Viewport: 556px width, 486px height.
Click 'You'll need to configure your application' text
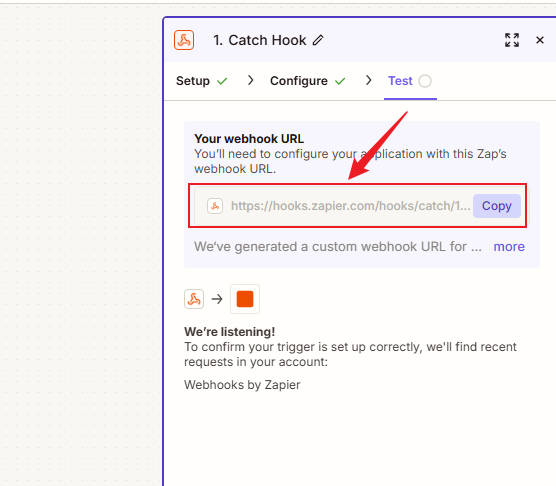pyautogui.click(x=350, y=161)
